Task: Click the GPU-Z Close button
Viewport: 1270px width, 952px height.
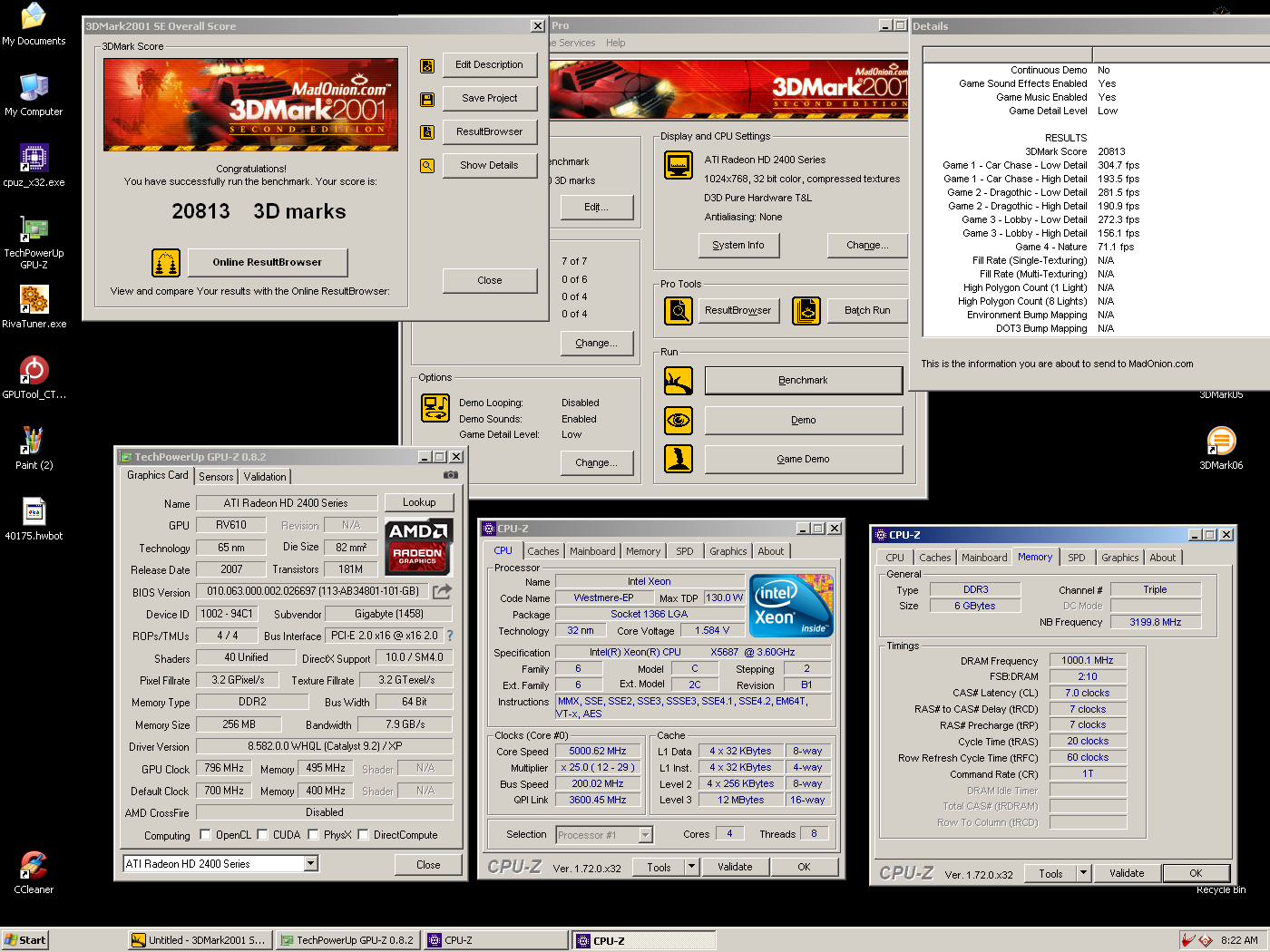Action: point(428,865)
